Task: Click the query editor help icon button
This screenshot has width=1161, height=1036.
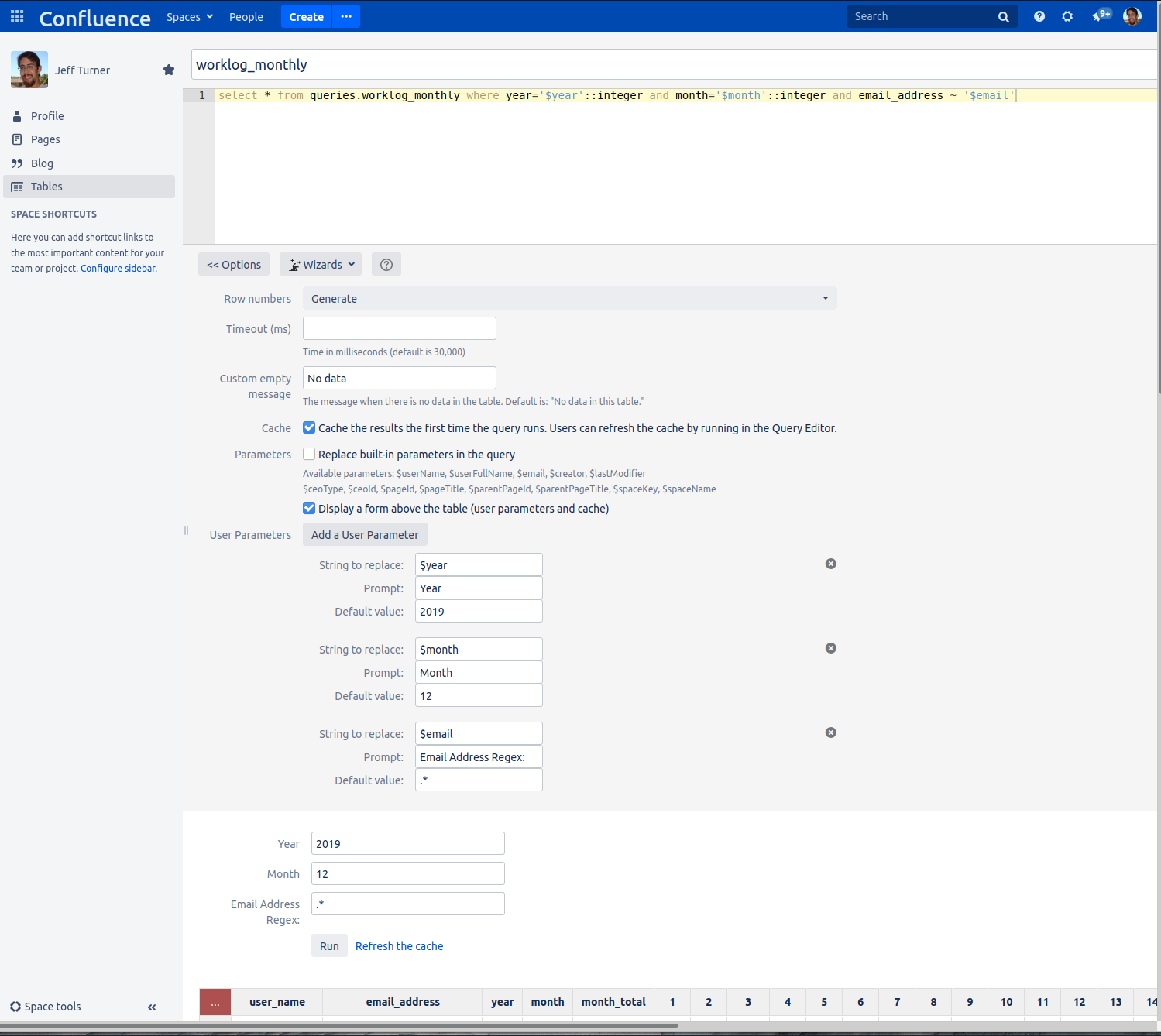Action: click(386, 265)
